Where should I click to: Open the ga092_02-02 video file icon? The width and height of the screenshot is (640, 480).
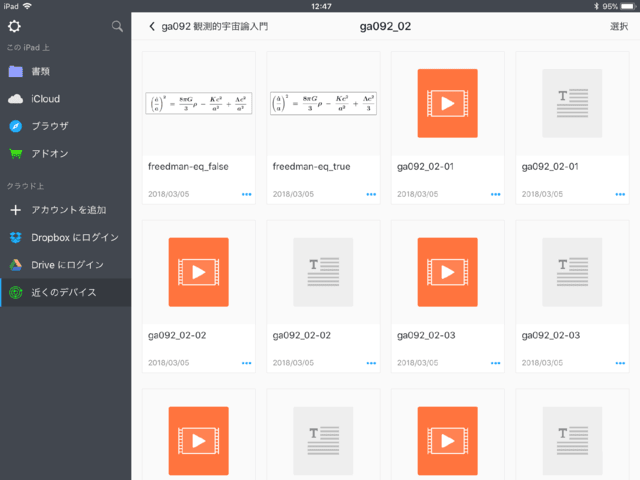click(199, 272)
